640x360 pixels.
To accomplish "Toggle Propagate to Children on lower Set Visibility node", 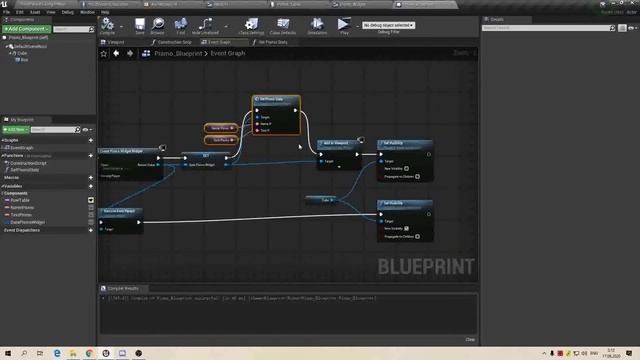I will (x=418, y=237).
